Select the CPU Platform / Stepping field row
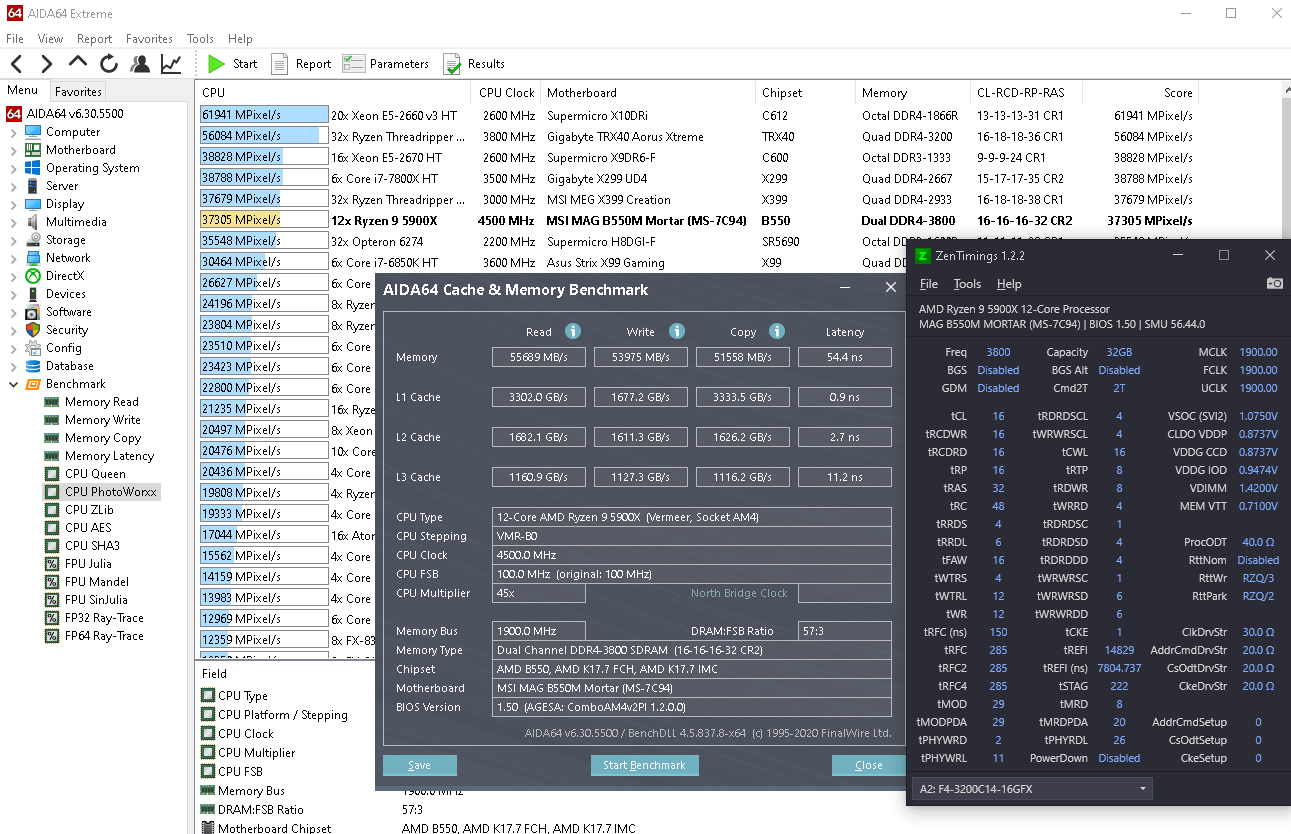1291x834 pixels. 283,715
